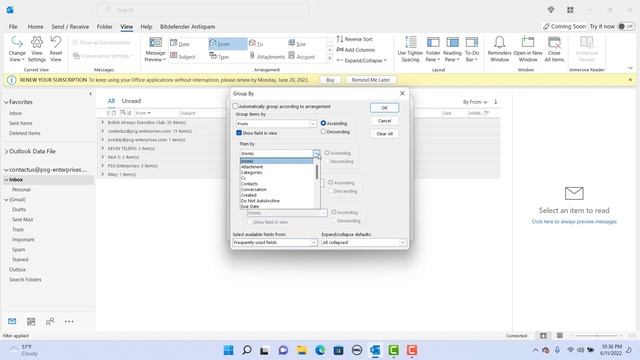Open the By From sort dropdown
The width and height of the screenshot is (640, 360).
coord(475,102)
